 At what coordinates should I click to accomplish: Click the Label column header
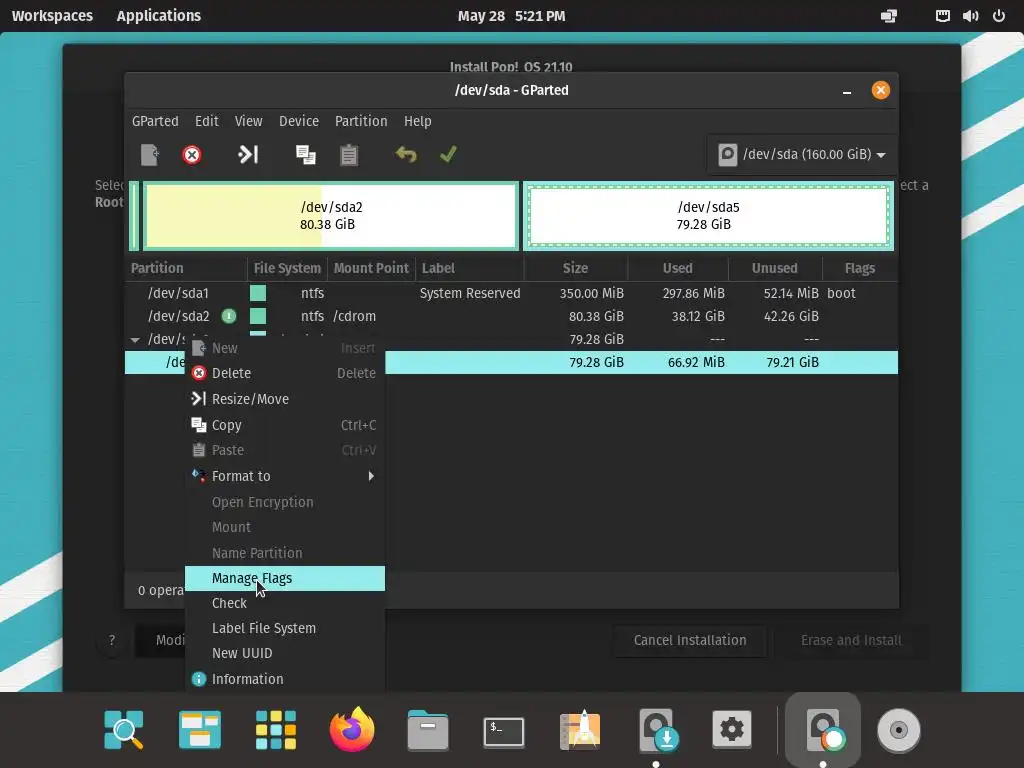click(x=470, y=268)
